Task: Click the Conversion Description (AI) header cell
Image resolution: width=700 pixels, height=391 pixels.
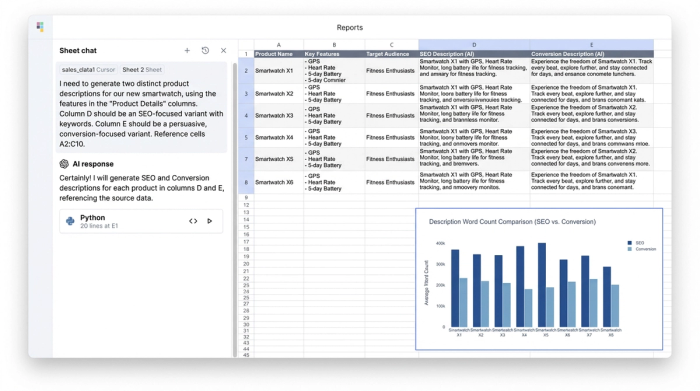Action: [x=592, y=54]
